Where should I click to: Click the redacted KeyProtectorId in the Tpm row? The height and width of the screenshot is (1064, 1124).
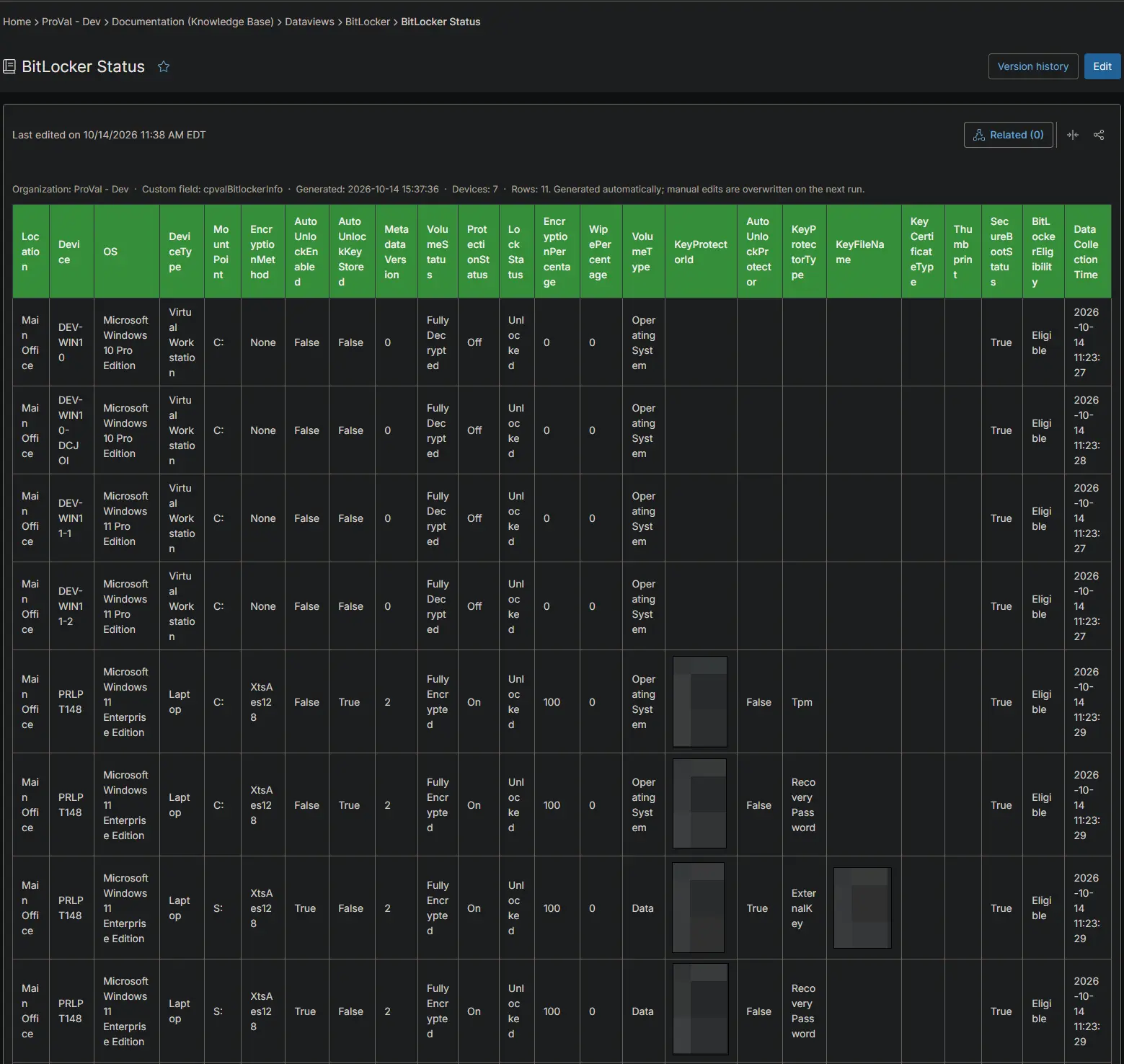tap(700, 701)
